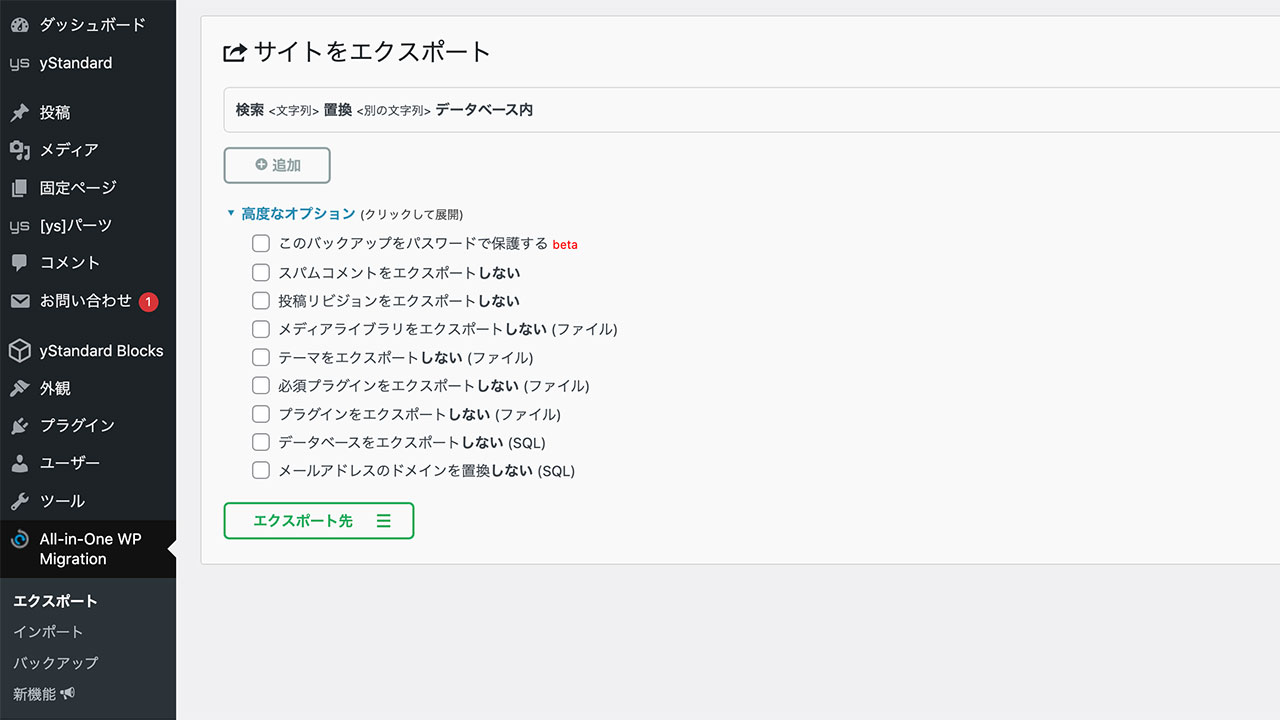Open the エクスポート先 dropdown

[319, 521]
